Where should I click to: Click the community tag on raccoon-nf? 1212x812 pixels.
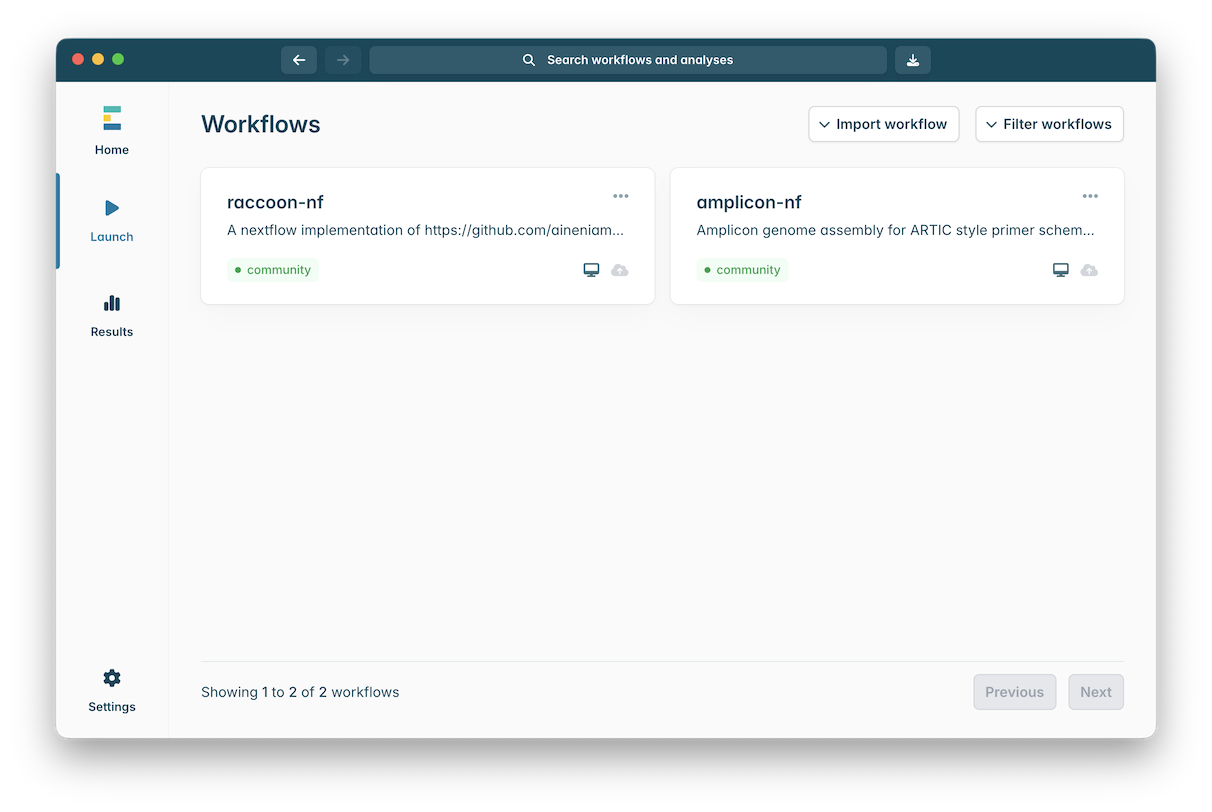click(272, 270)
